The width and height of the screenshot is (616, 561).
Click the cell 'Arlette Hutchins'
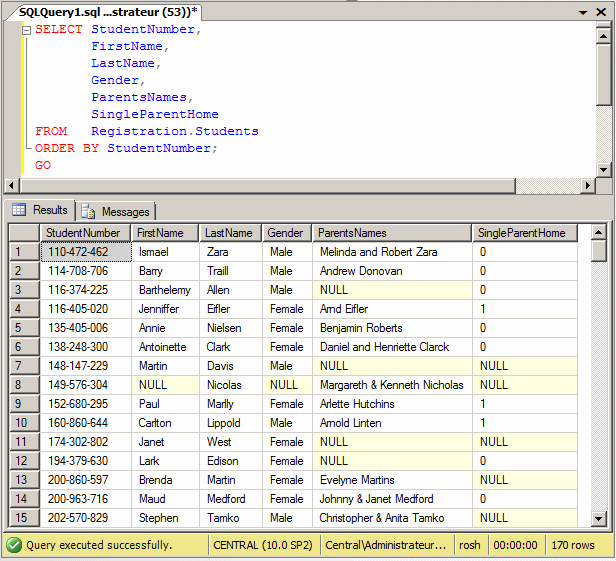point(392,404)
